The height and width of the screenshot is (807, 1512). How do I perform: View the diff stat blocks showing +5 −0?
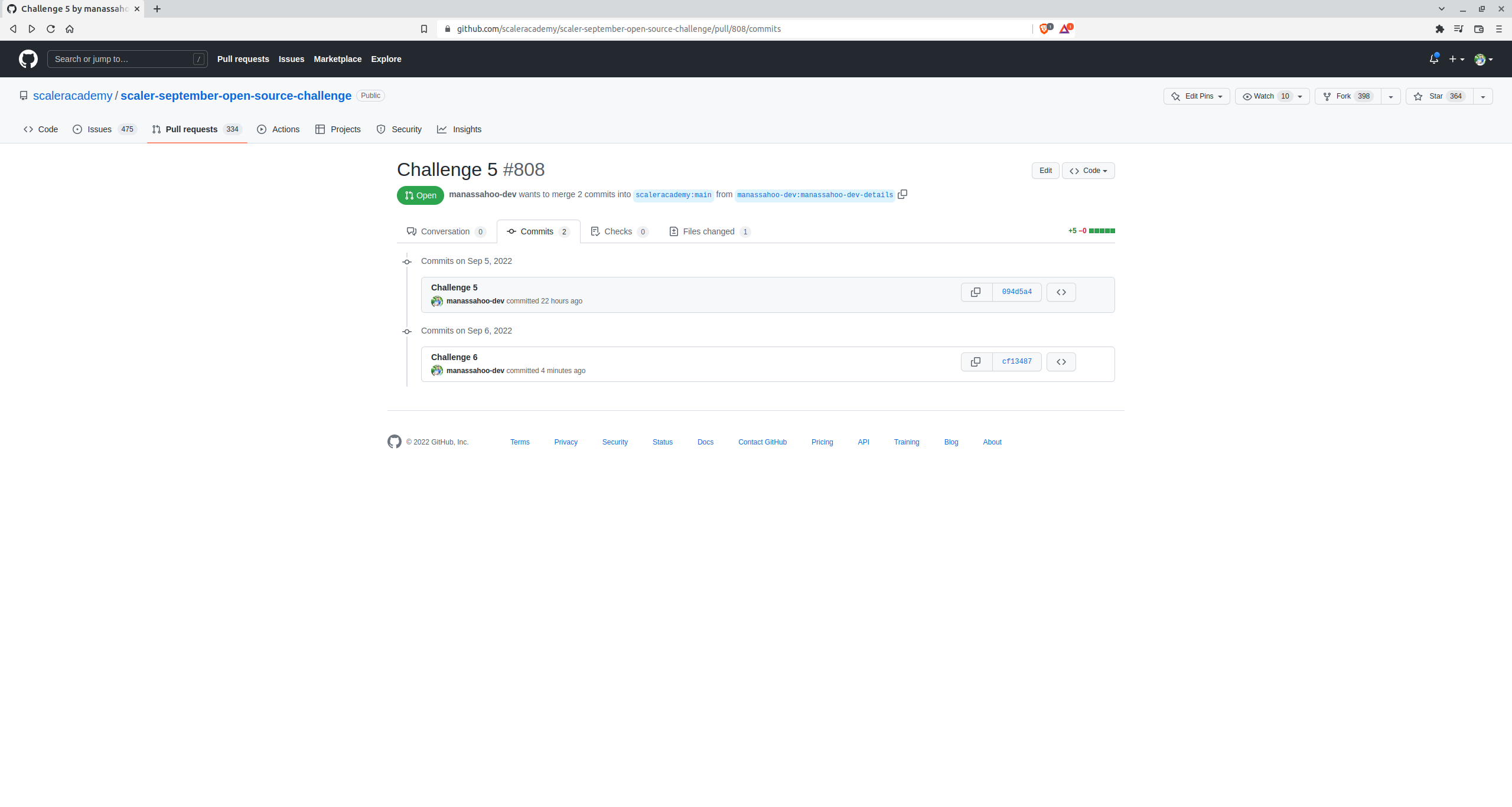pyautogui.click(x=1102, y=230)
